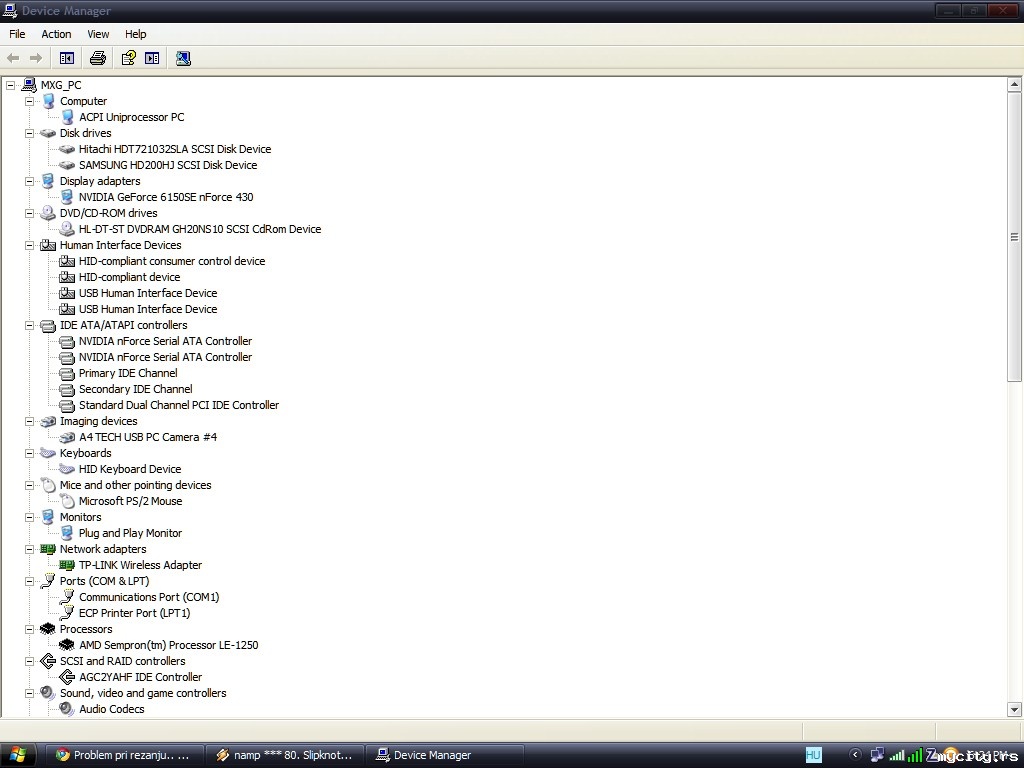Collapse the Ports (COM & LPT) category
Screen dimensions: 1024x768
[x=29, y=581]
